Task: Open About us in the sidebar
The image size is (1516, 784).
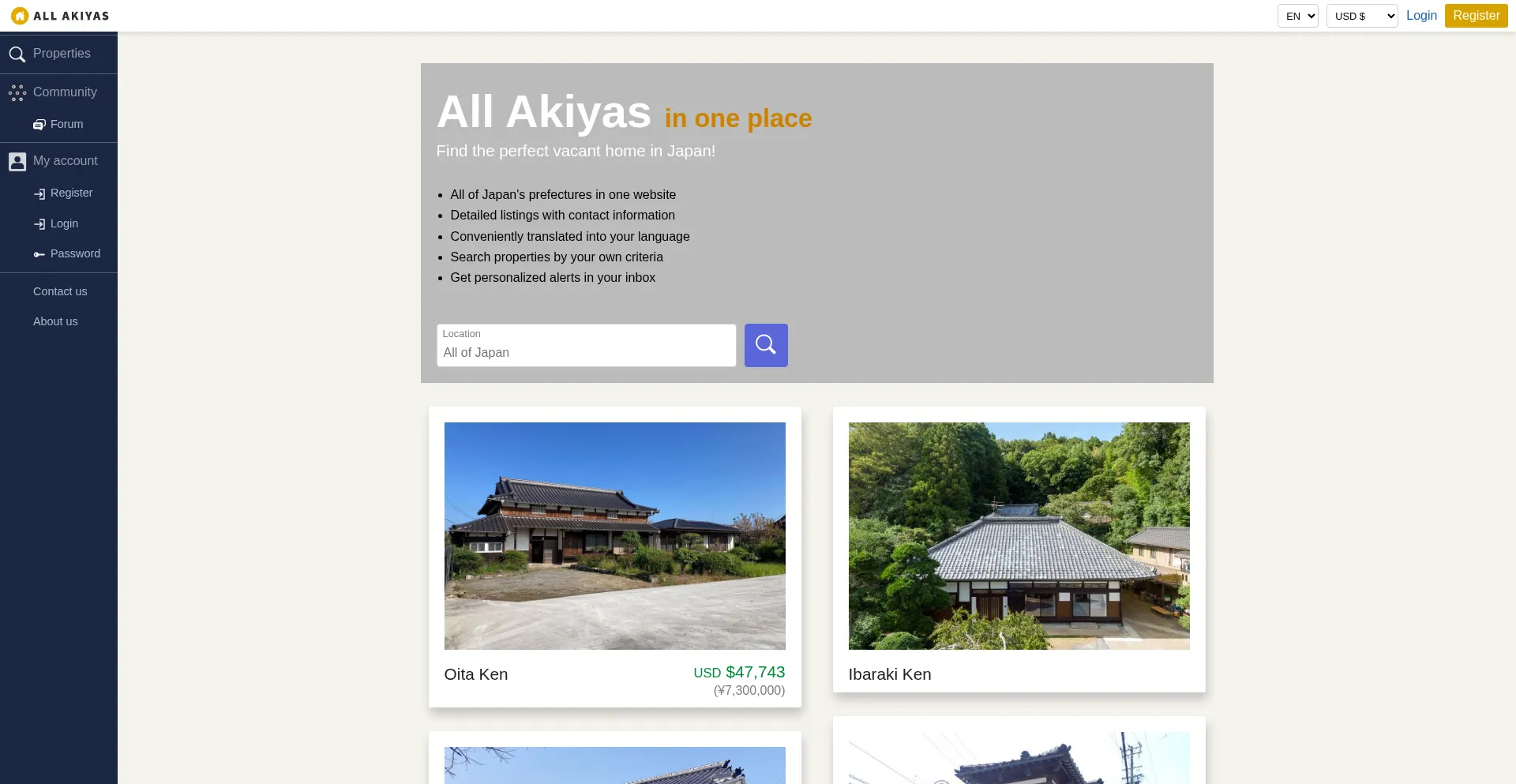Action: click(55, 321)
